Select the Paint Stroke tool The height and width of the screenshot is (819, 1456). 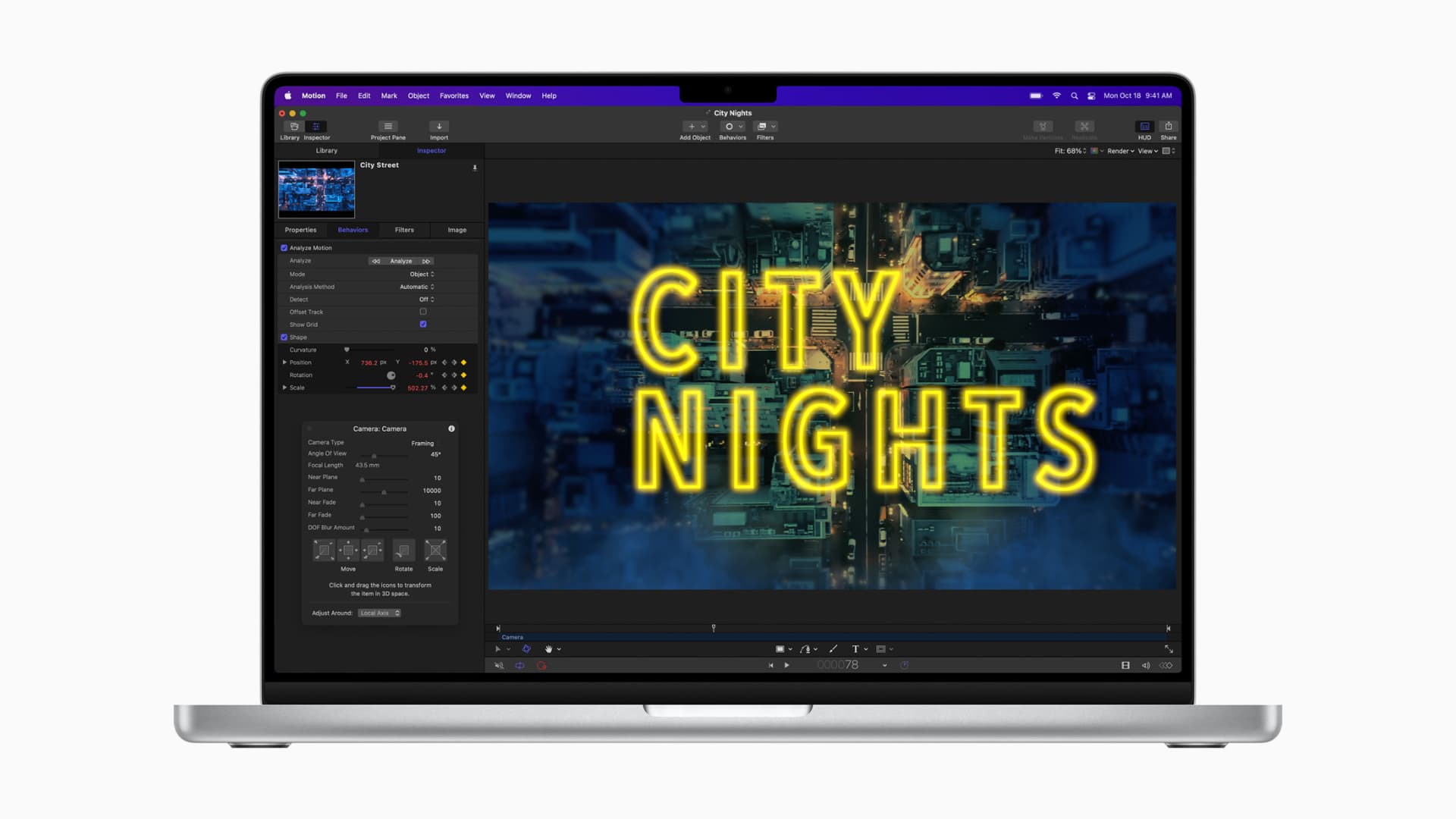click(833, 649)
